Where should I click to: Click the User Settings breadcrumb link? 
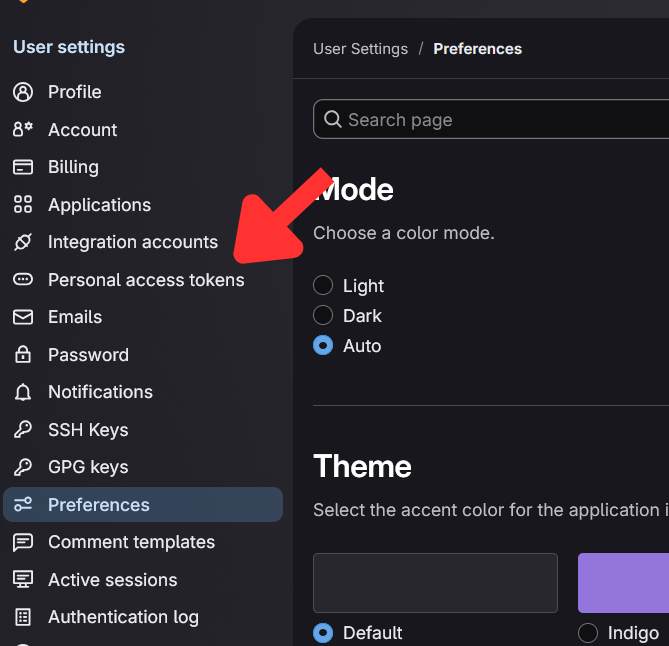[360, 48]
